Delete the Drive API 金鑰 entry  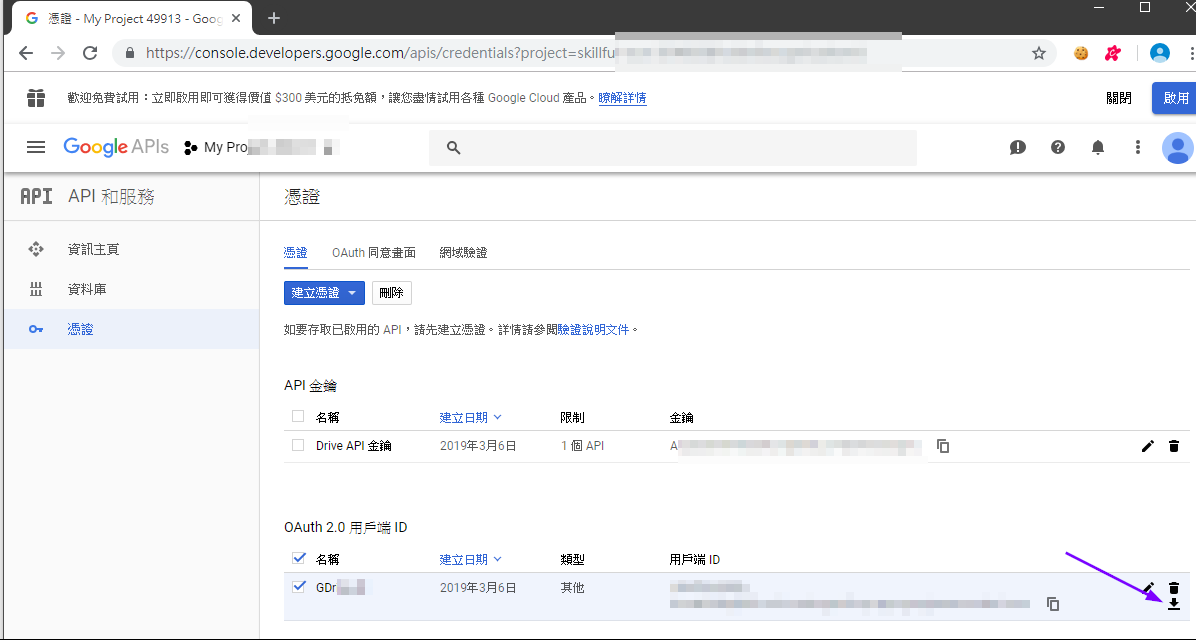tap(1174, 445)
